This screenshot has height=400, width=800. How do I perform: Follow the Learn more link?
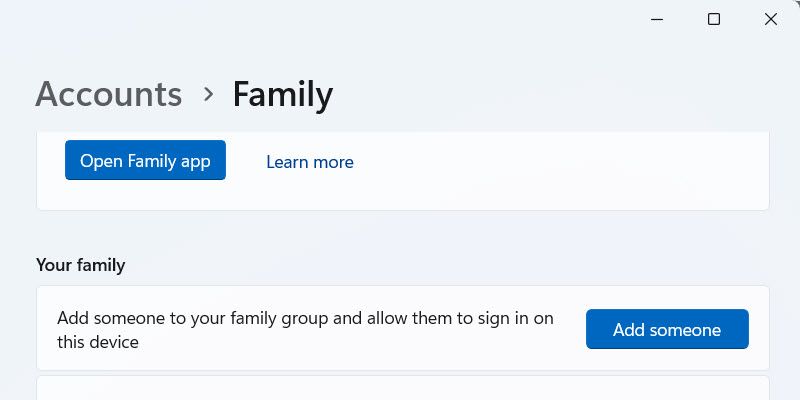309,162
